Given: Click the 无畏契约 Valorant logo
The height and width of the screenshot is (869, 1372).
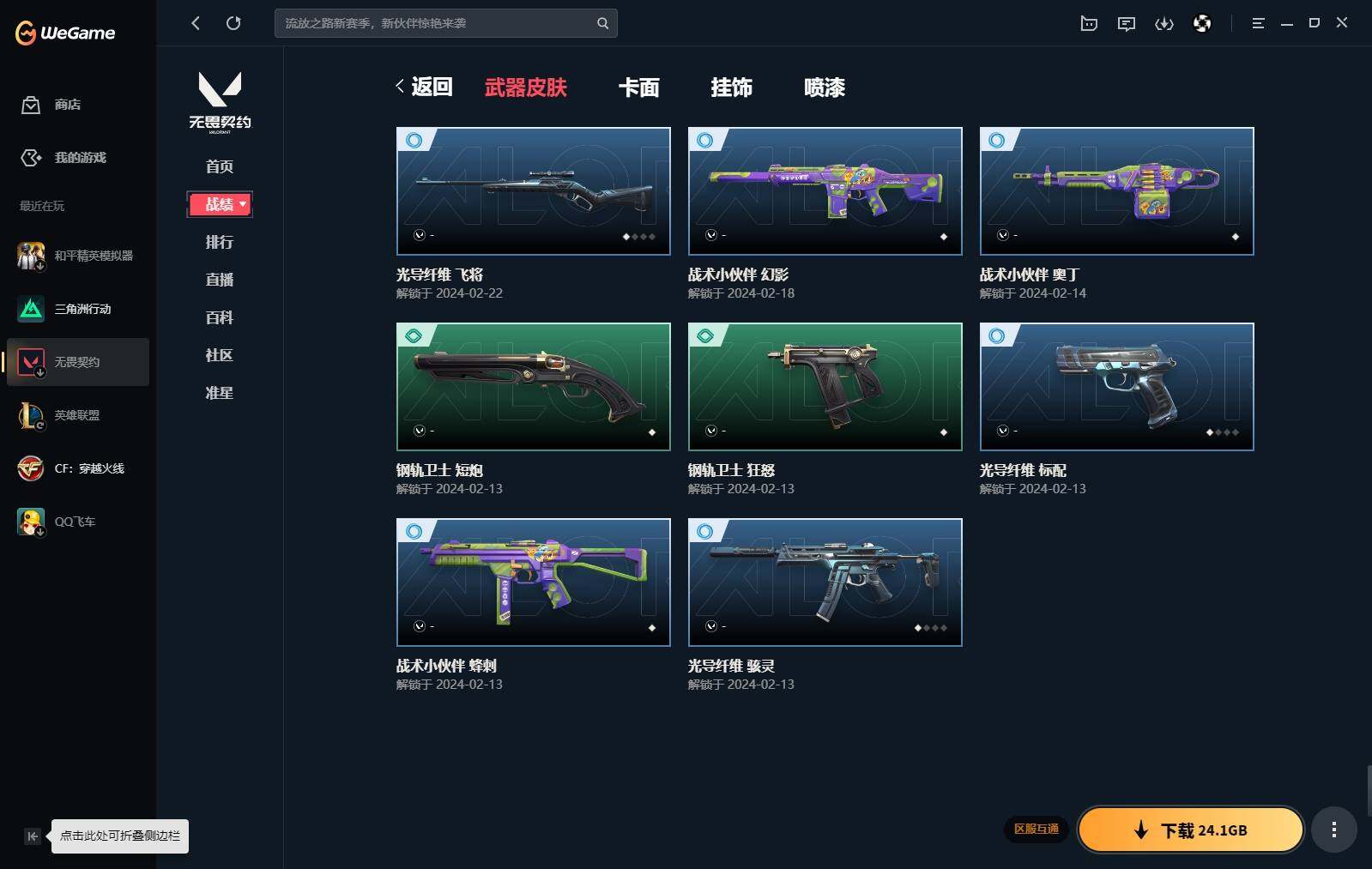Looking at the screenshot, I should coord(220,102).
